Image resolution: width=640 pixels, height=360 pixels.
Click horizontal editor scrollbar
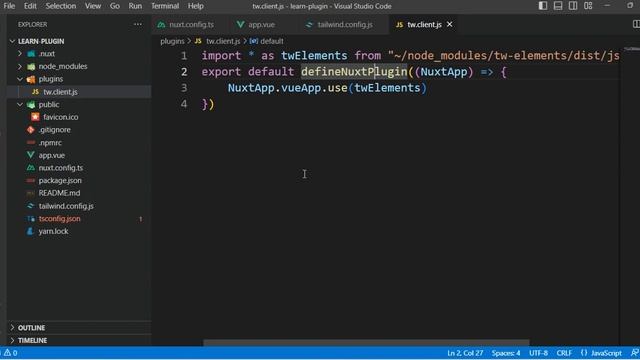tap(366, 343)
